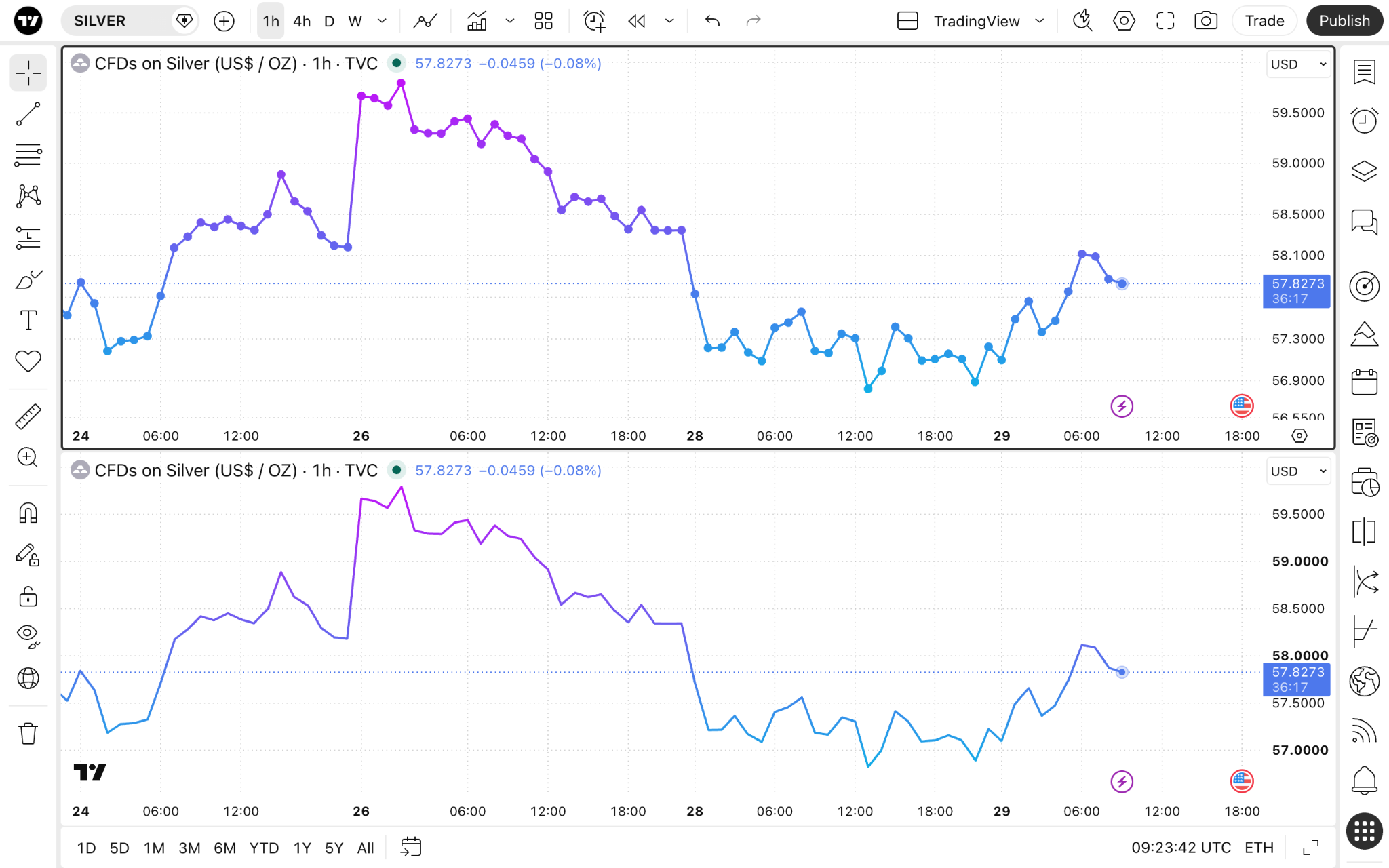
Task: Select the zoom in tool
Action: pos(28,458)
